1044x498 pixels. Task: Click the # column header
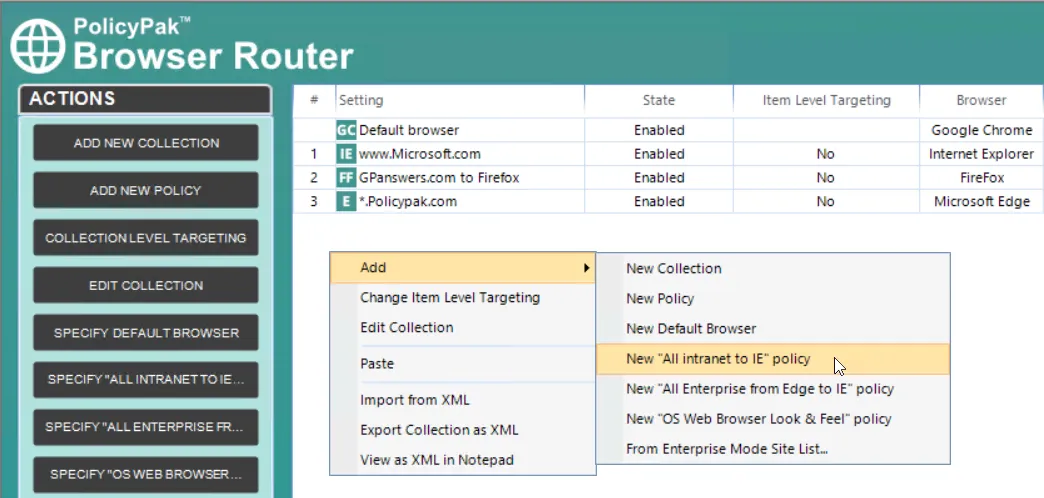click(x=314, y=101)
